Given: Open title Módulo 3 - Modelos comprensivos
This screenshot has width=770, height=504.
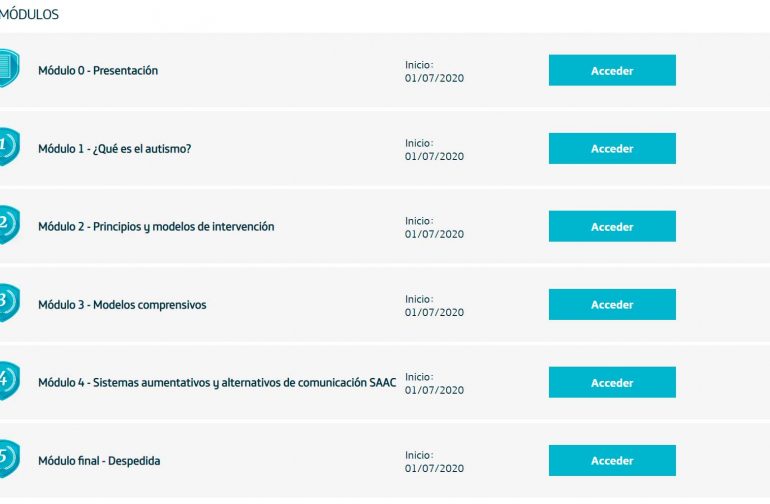Looking at the screenshot, I should (x=122, y=305).
